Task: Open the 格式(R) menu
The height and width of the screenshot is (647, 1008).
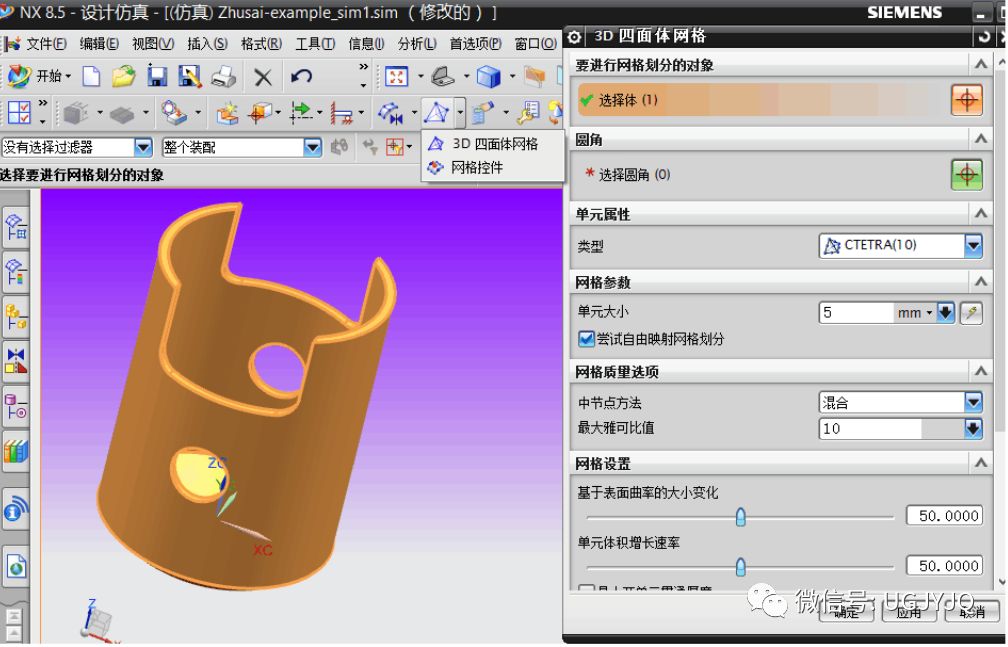Action: [x=261, y=44]
